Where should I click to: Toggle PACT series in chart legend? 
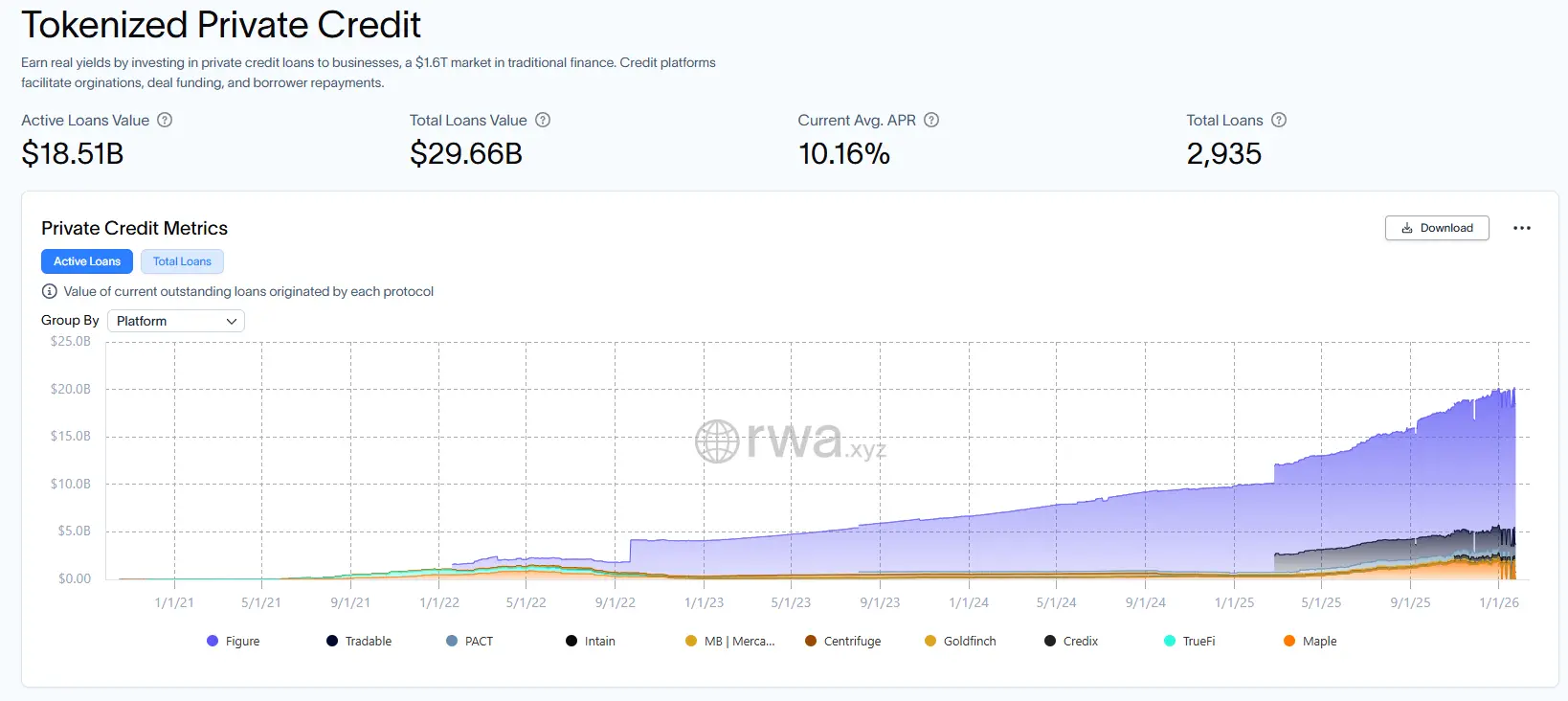click(x=470, y=642)
